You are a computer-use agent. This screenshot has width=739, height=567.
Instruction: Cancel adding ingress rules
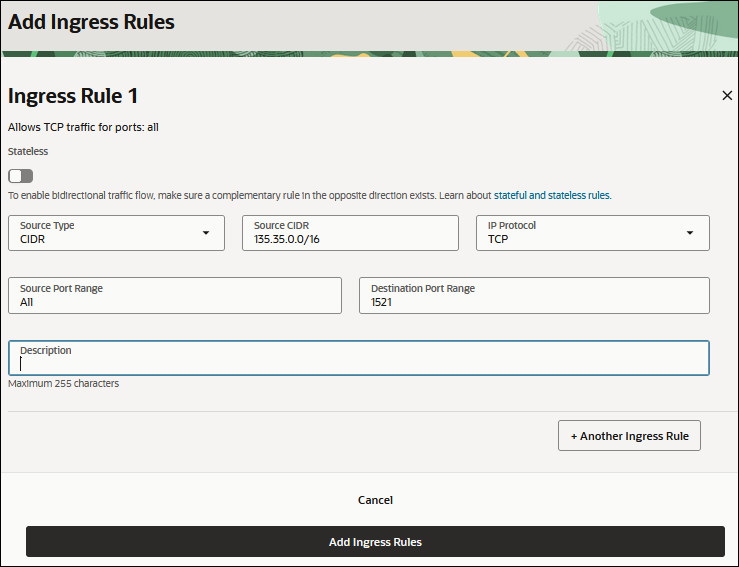[x=375, y=500]
